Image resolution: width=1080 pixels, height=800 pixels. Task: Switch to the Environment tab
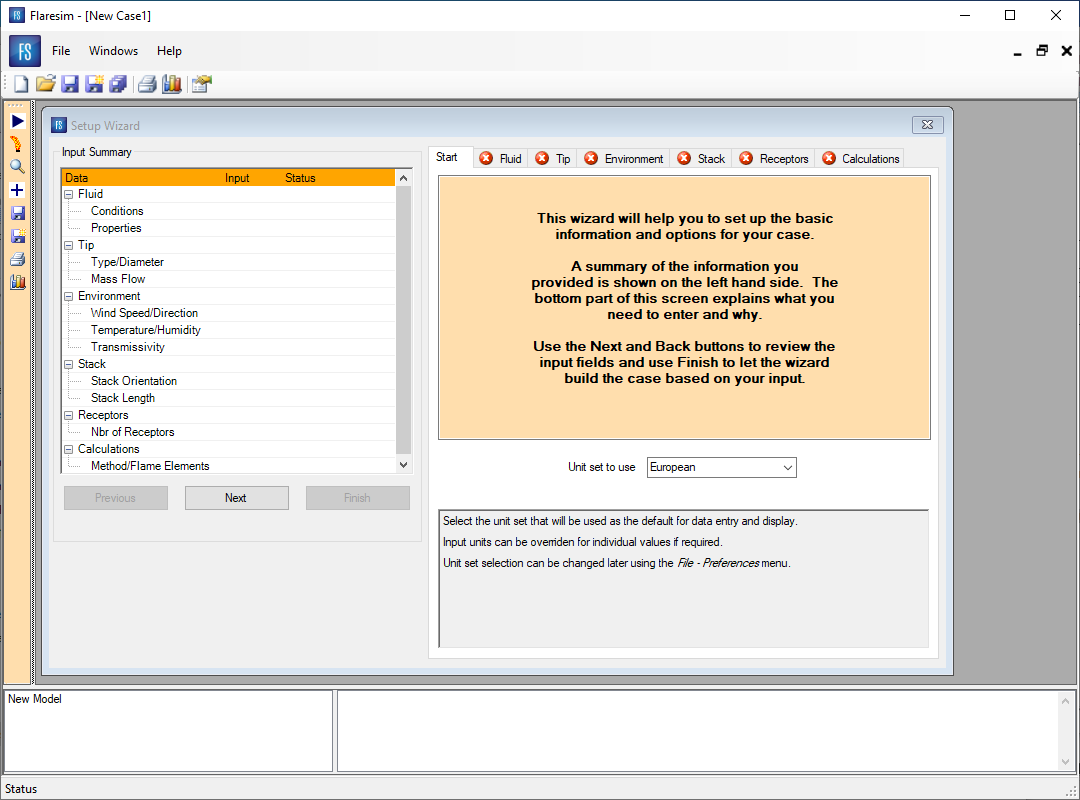pos(625,158)
